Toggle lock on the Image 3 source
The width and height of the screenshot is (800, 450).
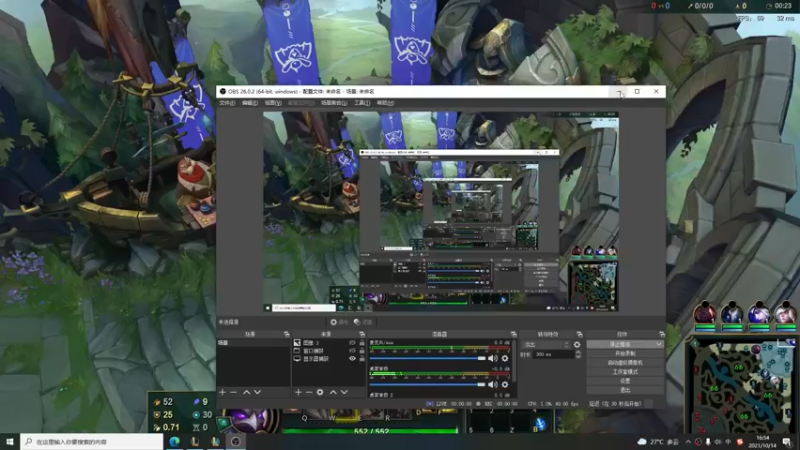point(362,343)
